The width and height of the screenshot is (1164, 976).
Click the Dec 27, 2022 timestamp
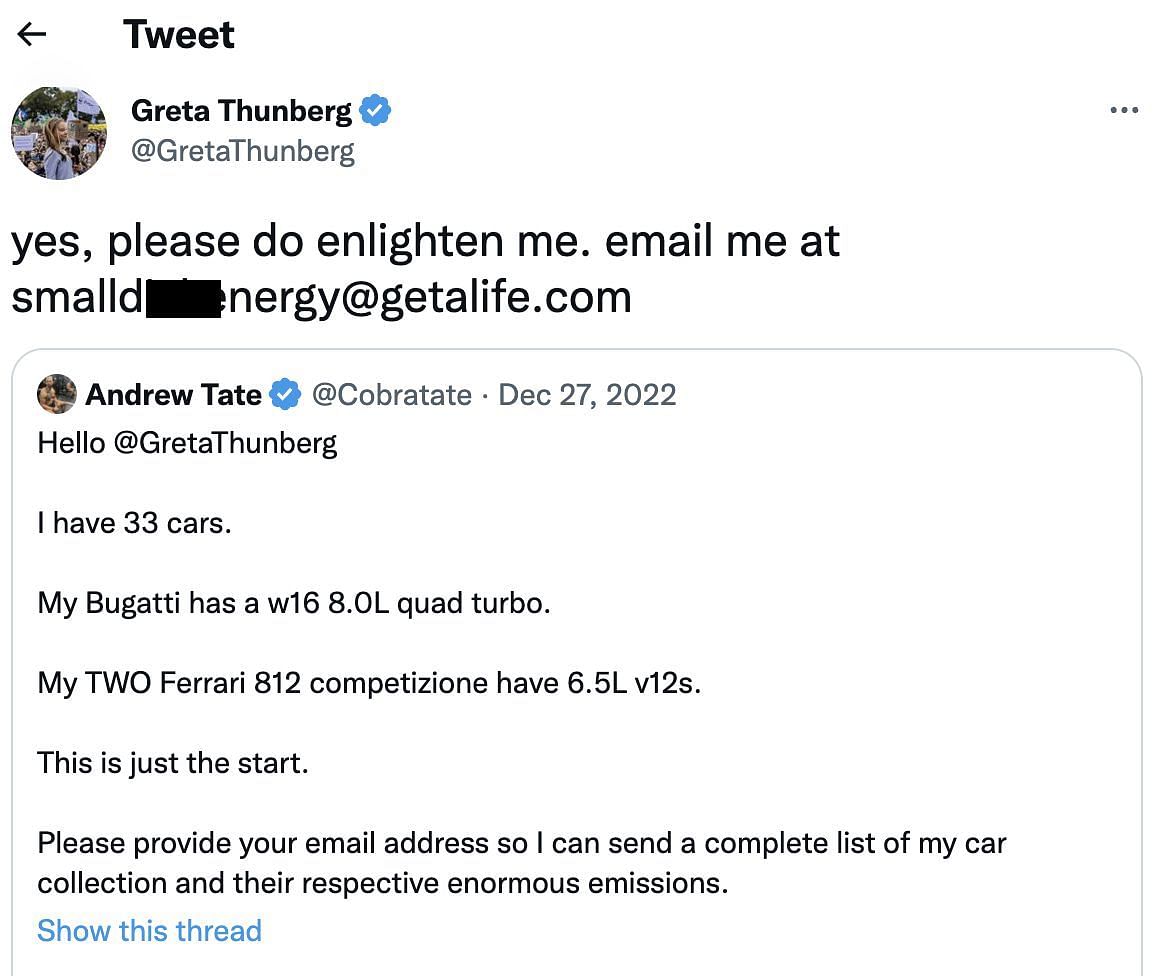pos(587,395)
